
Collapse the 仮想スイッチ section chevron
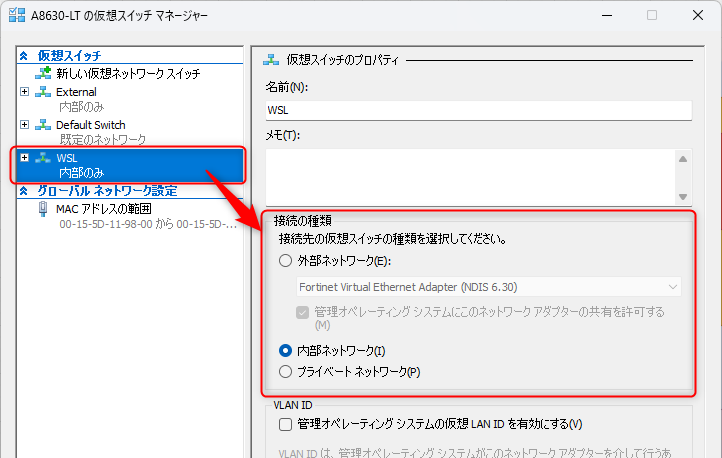[23, 56]
